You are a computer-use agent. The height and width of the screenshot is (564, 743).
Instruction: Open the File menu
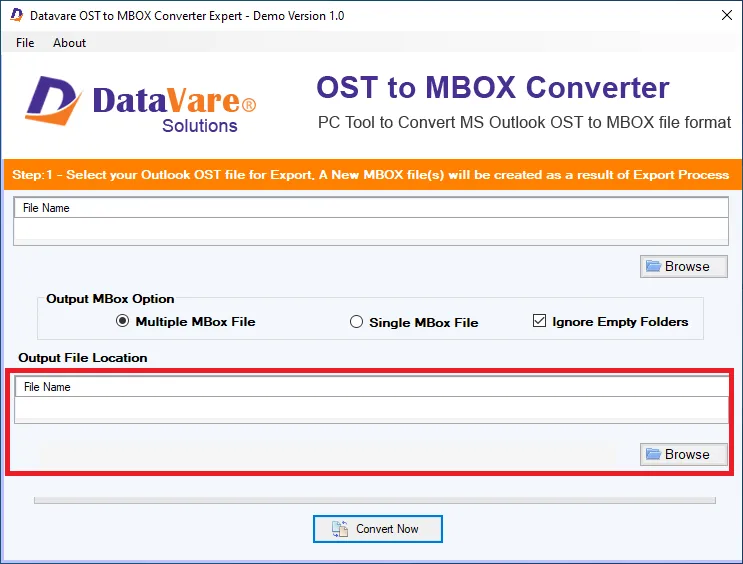click(25, 43)
